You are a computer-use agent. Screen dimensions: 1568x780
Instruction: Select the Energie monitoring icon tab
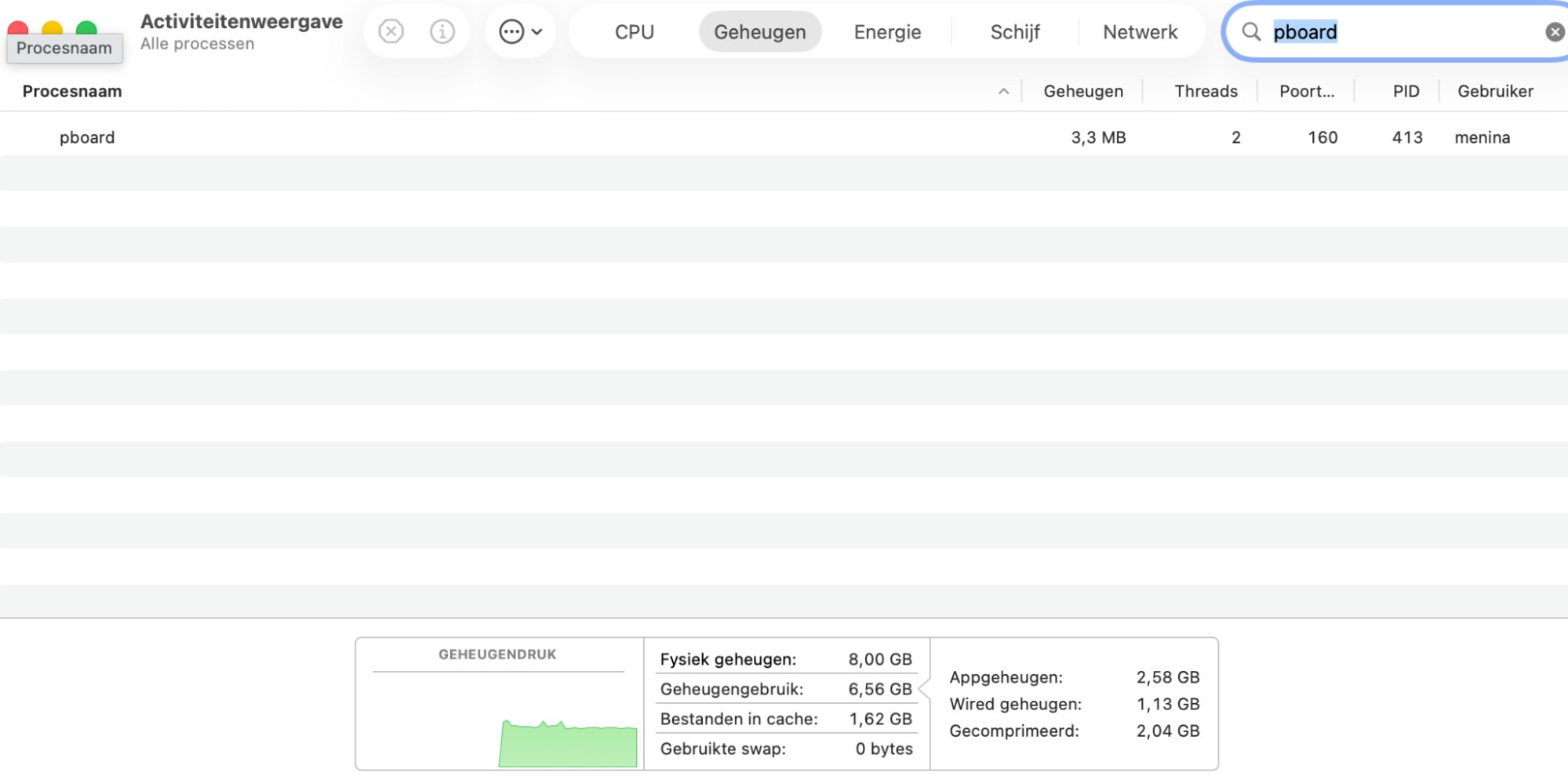(886, 32)
